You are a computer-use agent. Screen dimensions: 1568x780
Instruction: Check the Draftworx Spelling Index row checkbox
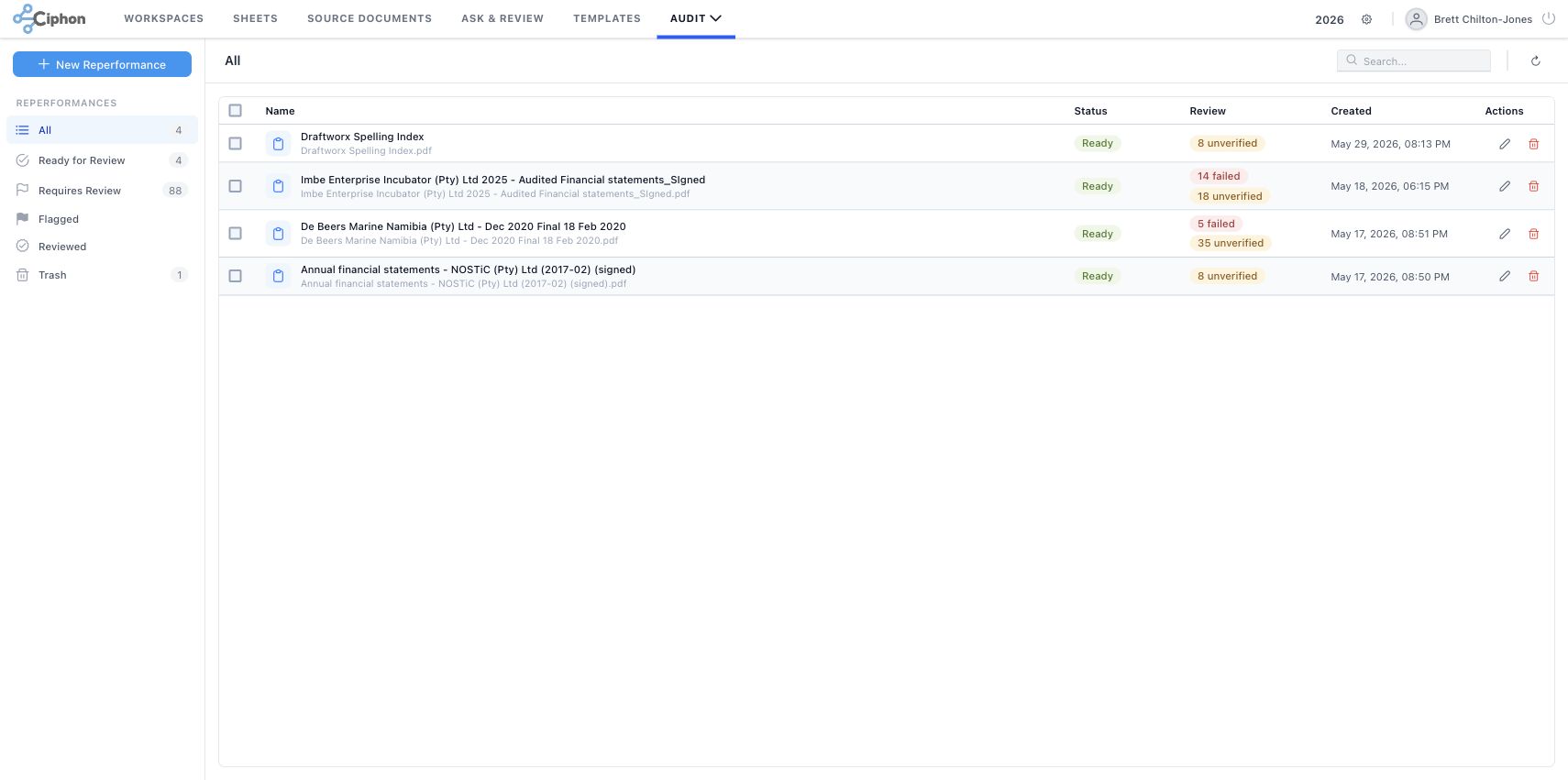[236, 144]
